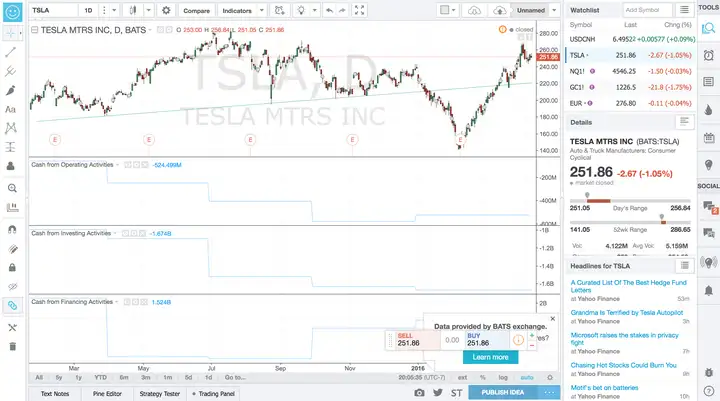The width and height of the screenshot is (720, 401).
Task: Click the load chart layout cloud icon
Action: pyautogui.click(x=474, y=10)
